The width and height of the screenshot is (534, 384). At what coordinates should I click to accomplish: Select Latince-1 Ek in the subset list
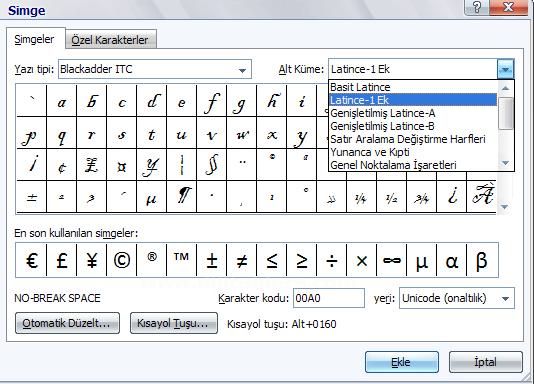tap(413, 100)
